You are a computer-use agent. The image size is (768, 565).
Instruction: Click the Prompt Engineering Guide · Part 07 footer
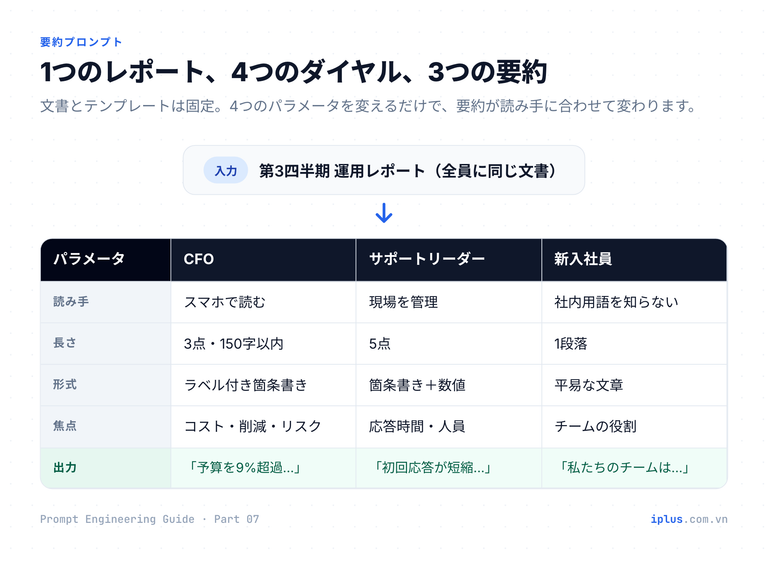coord(149,519)
